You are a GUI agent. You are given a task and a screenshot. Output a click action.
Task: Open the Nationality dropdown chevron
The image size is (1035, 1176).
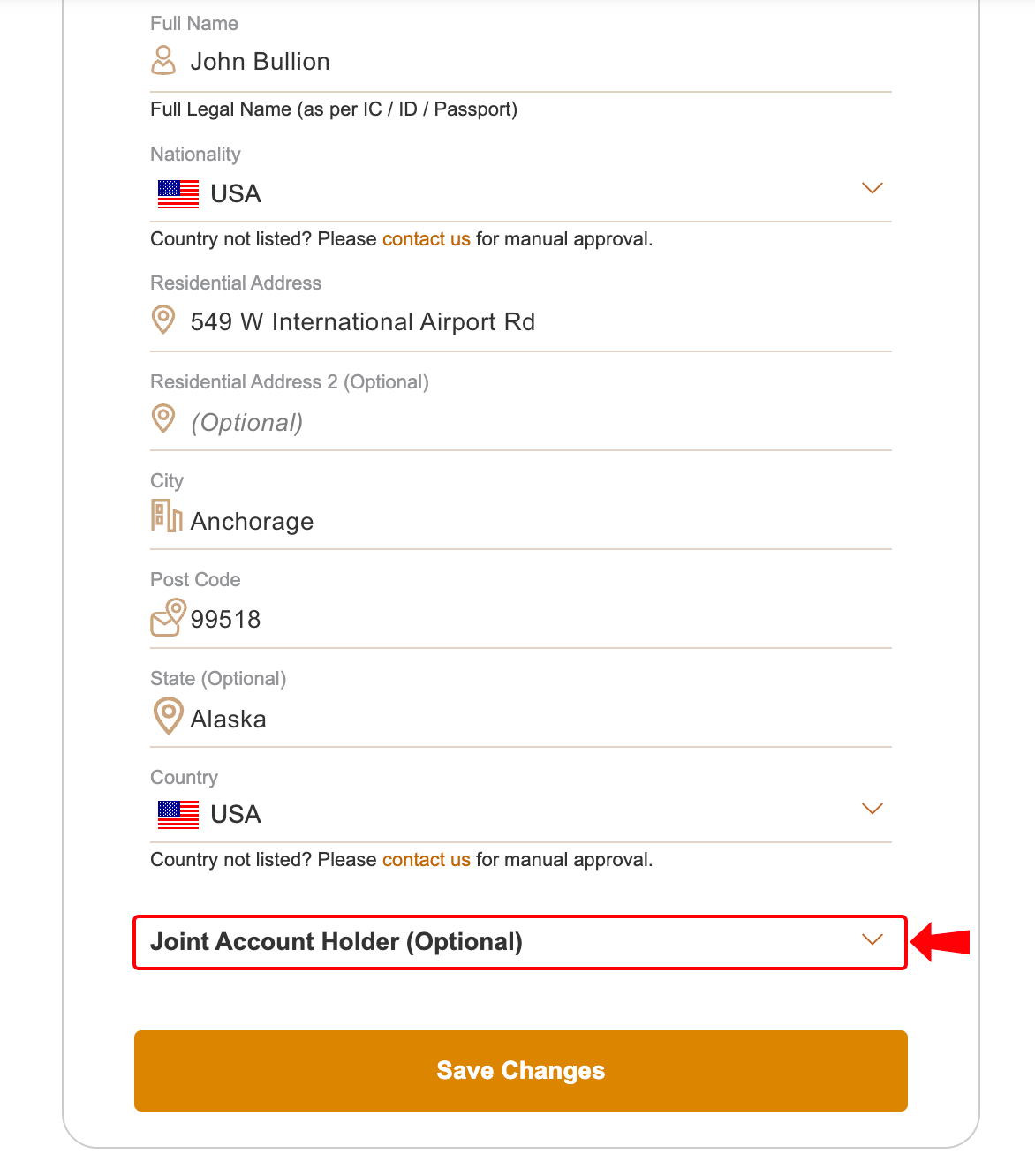pos(872,188)
